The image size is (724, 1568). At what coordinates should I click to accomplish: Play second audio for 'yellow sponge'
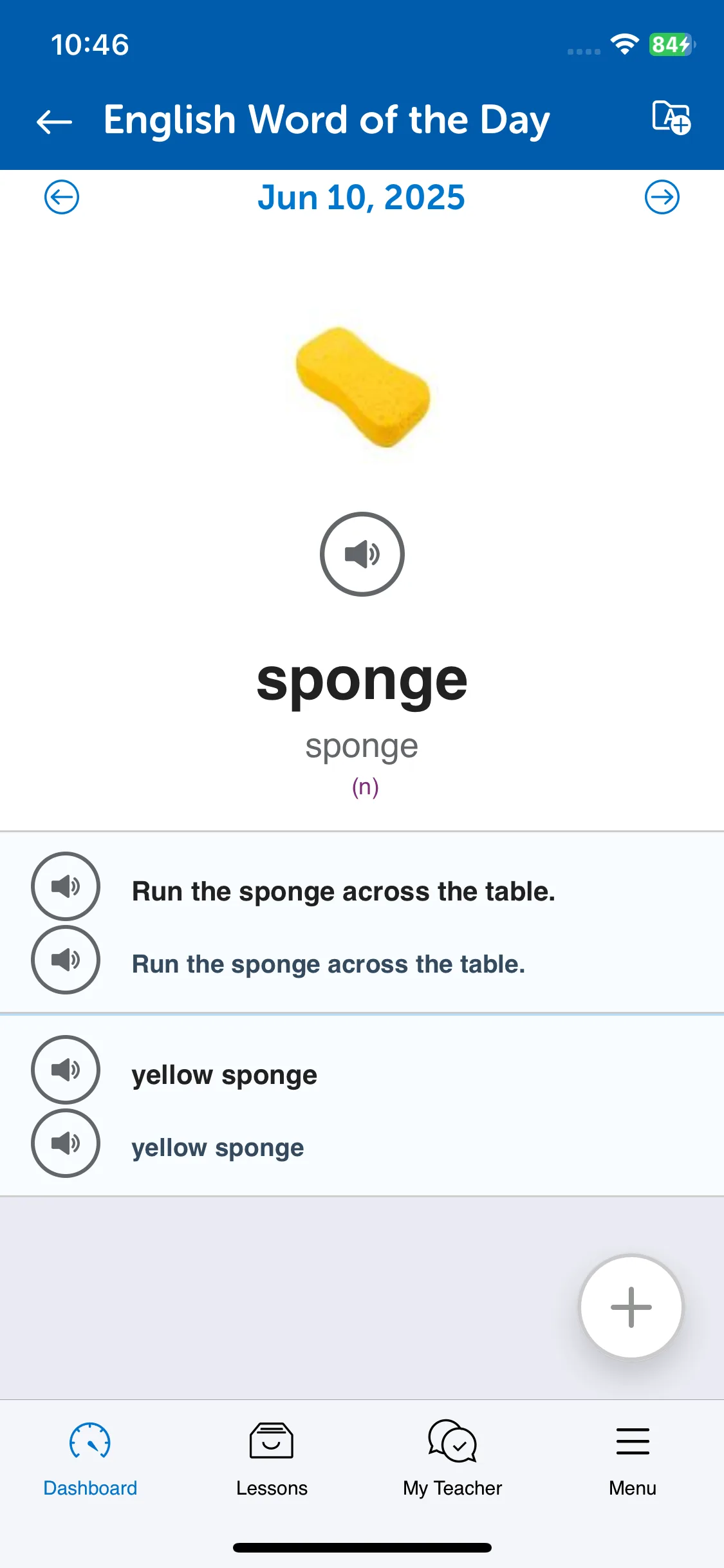pyautogui.click(x=66, y=1143)
